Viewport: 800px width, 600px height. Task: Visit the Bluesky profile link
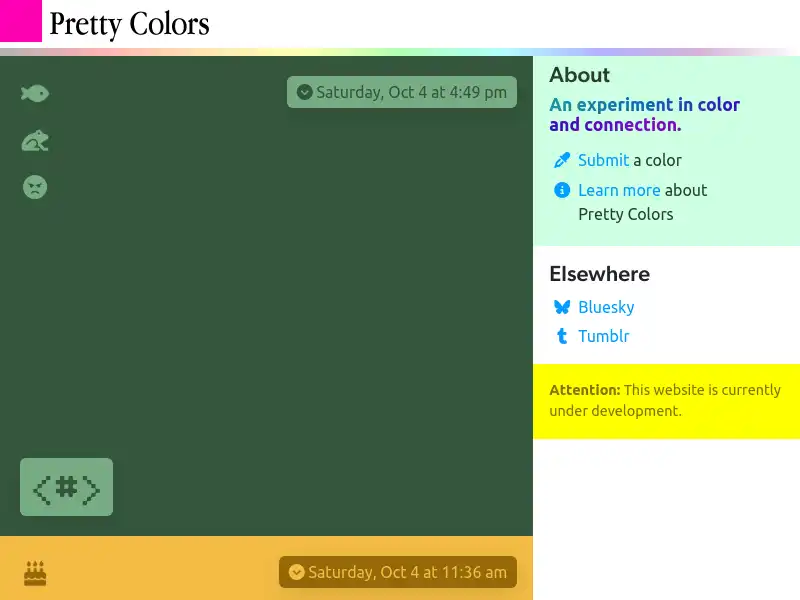[606, 307]
